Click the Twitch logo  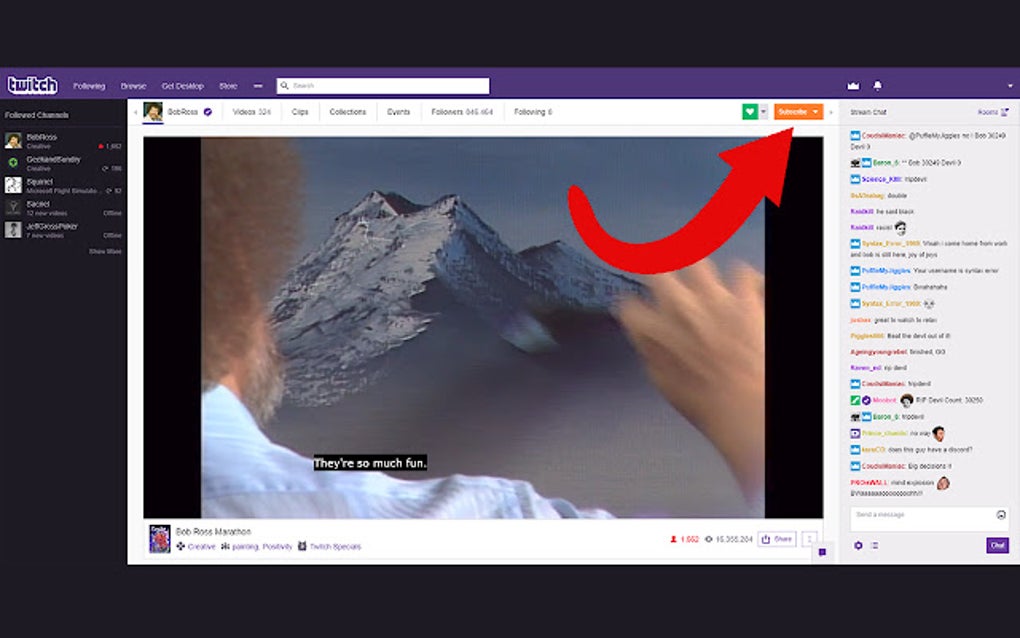click(x=33, y=85)
